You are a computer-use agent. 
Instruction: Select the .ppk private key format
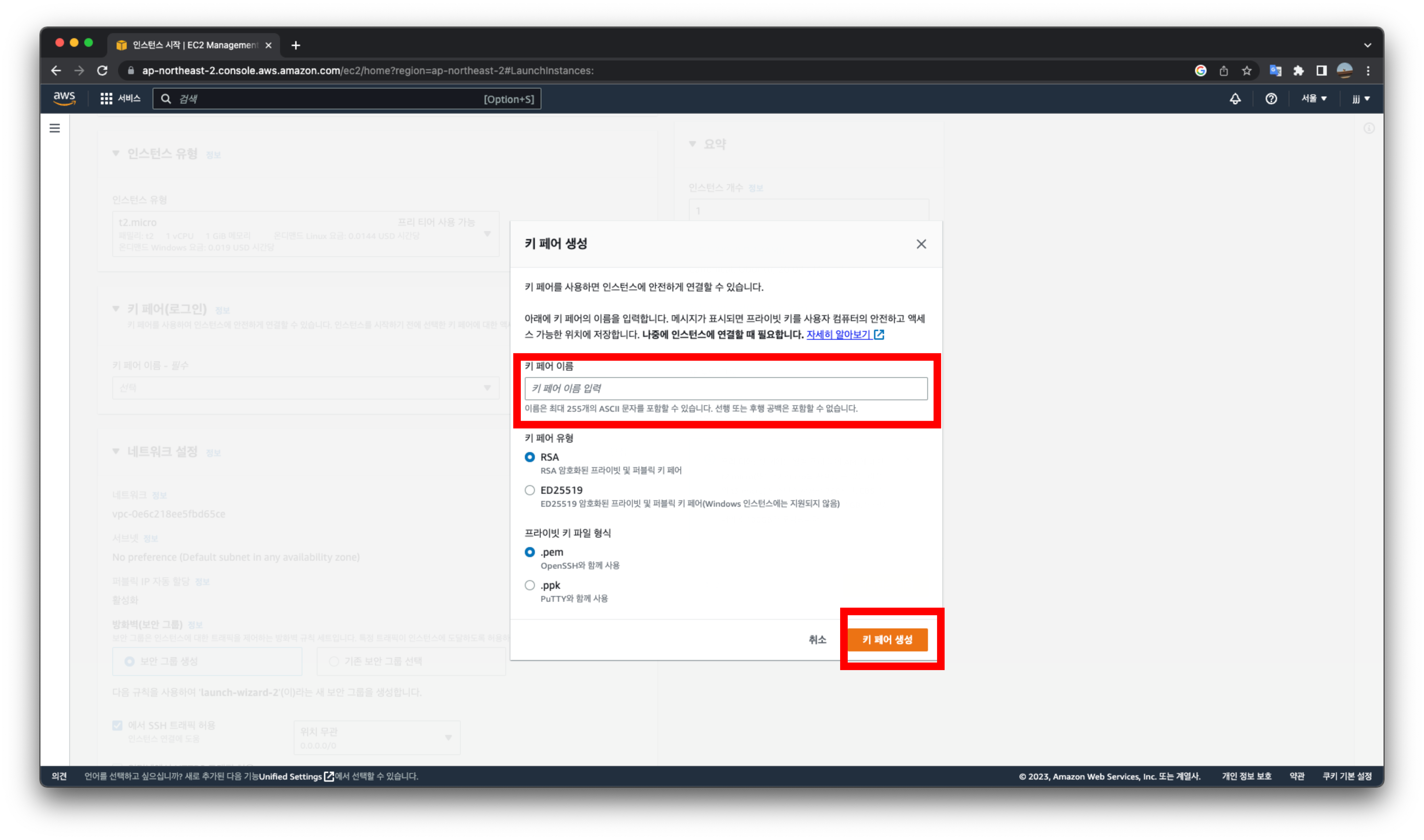tap(530, 585)
